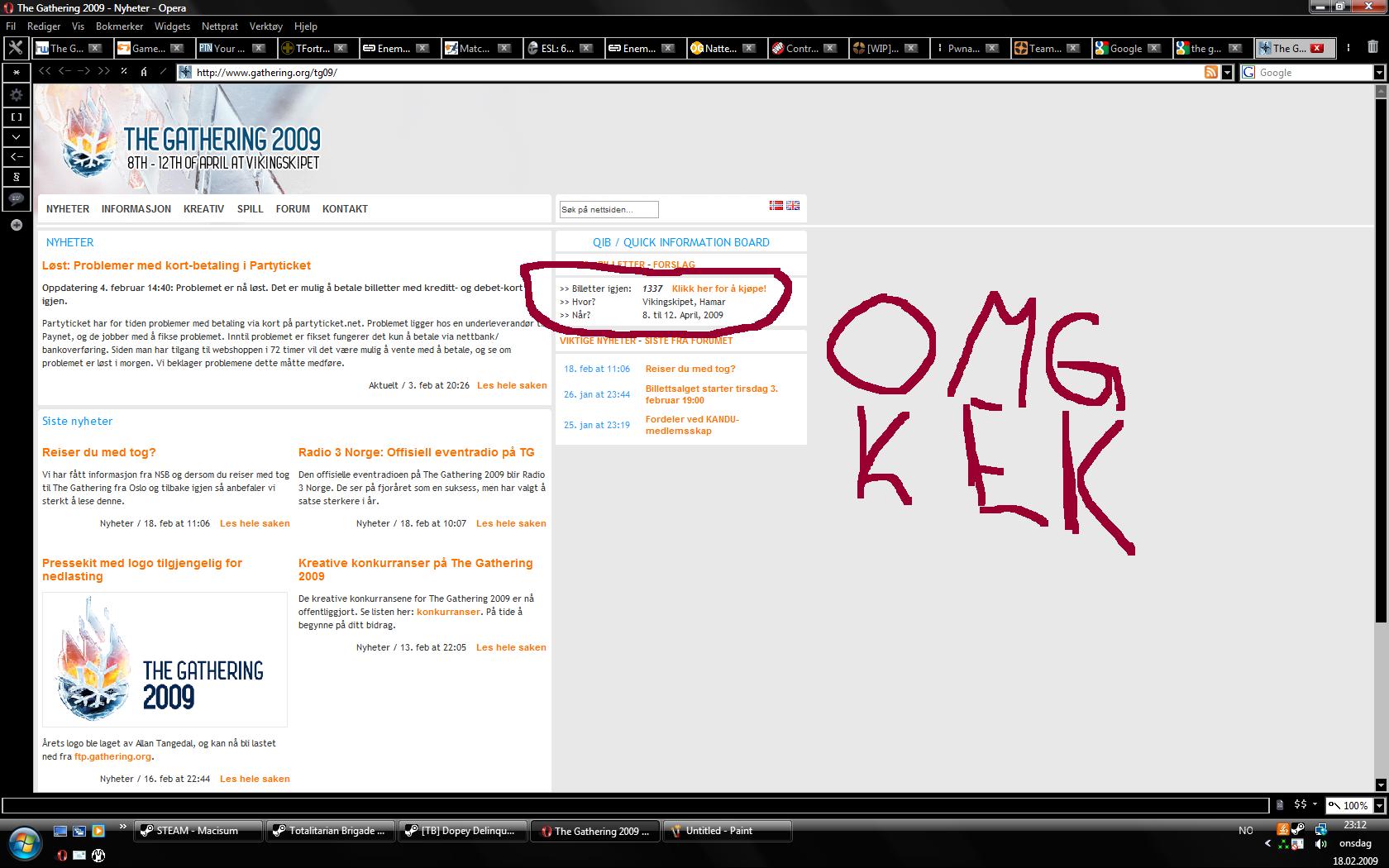Click the wand pencil icon in navigation bar
Viewport: 1389px width, 868px height.
tap(164, 71)
